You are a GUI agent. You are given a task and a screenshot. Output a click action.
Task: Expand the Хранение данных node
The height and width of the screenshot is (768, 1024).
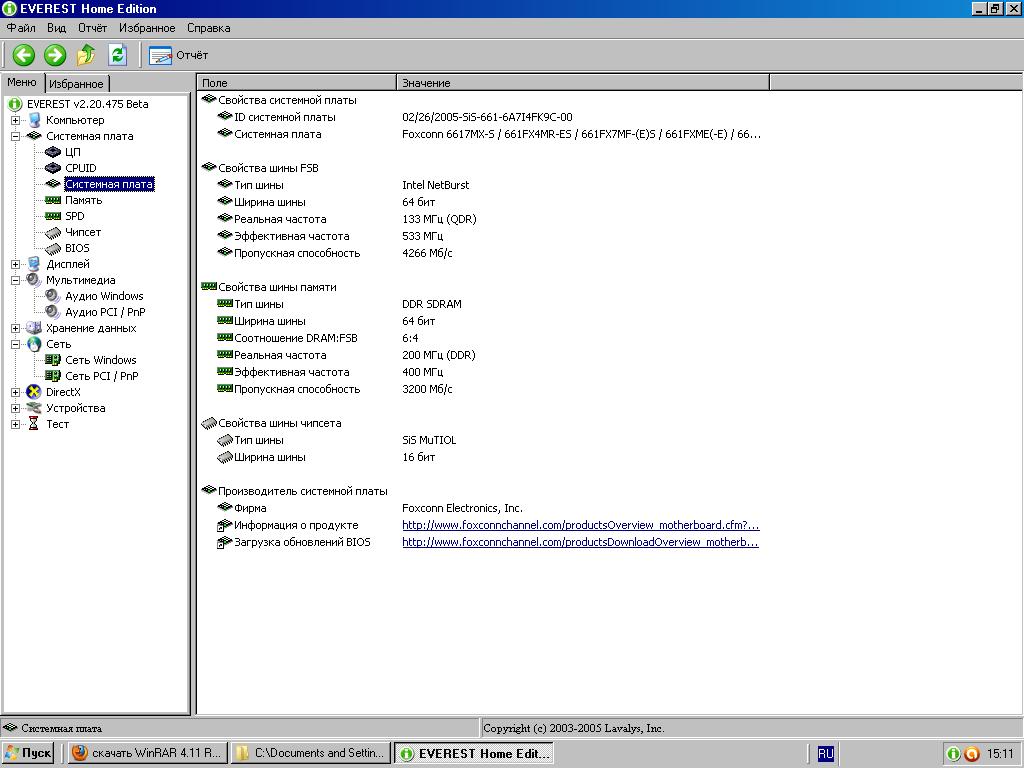(16, 328)
